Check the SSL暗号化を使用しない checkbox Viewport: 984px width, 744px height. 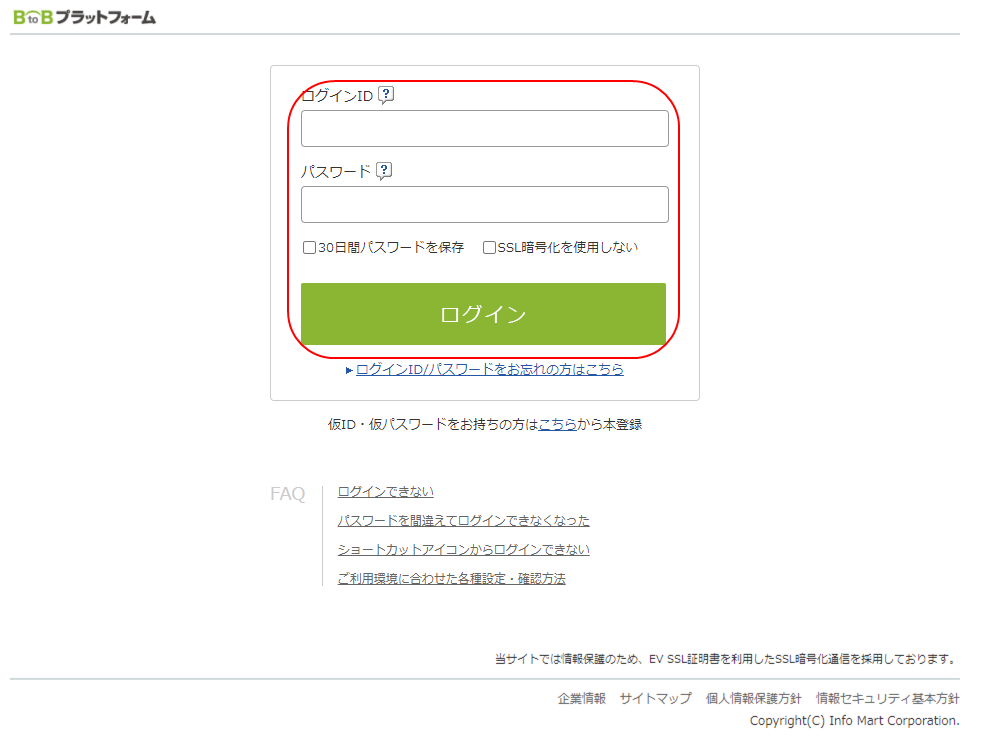click(x=490, y=248)
